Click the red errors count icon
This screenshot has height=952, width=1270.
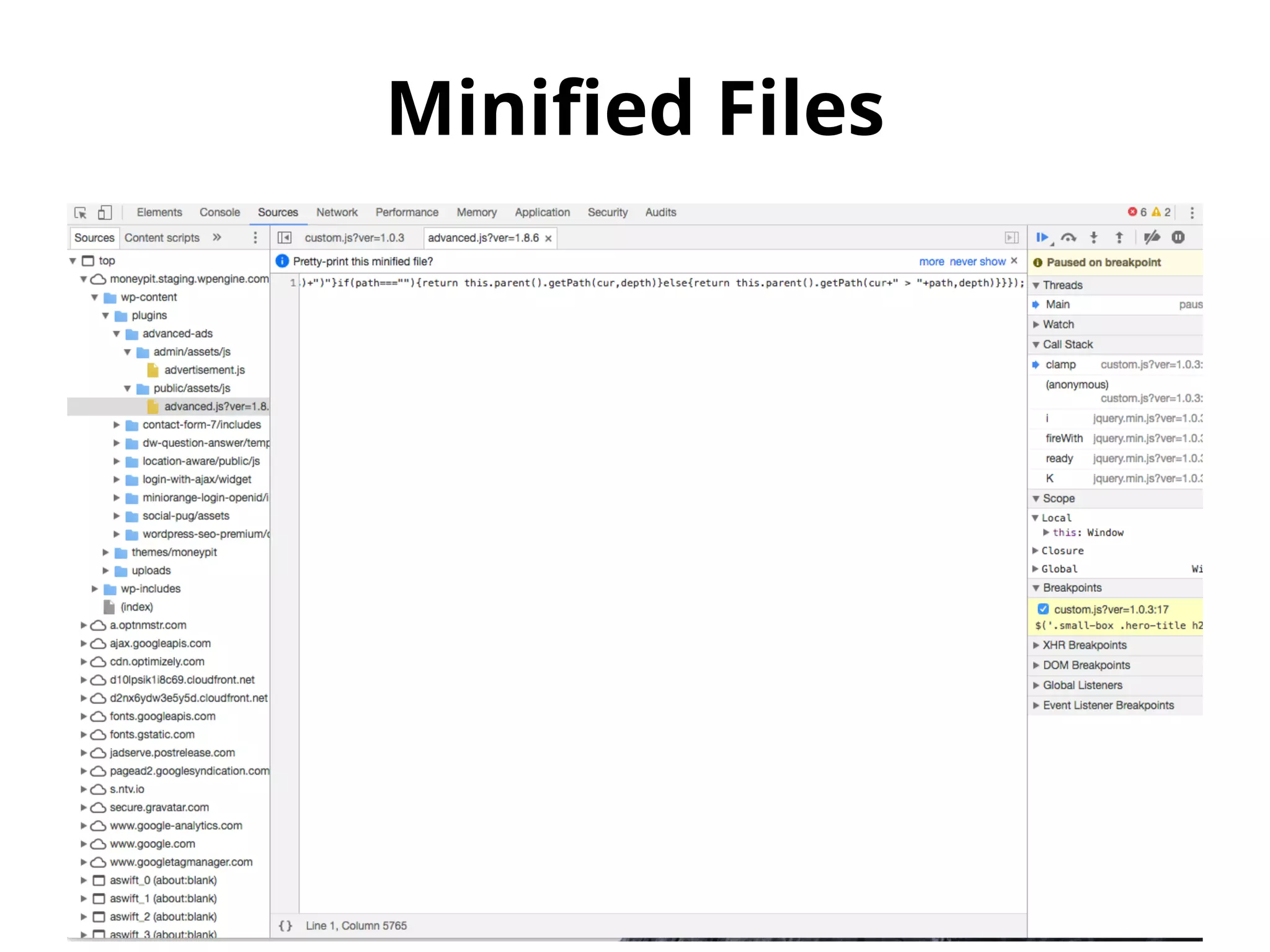(x=1132, y=212)
